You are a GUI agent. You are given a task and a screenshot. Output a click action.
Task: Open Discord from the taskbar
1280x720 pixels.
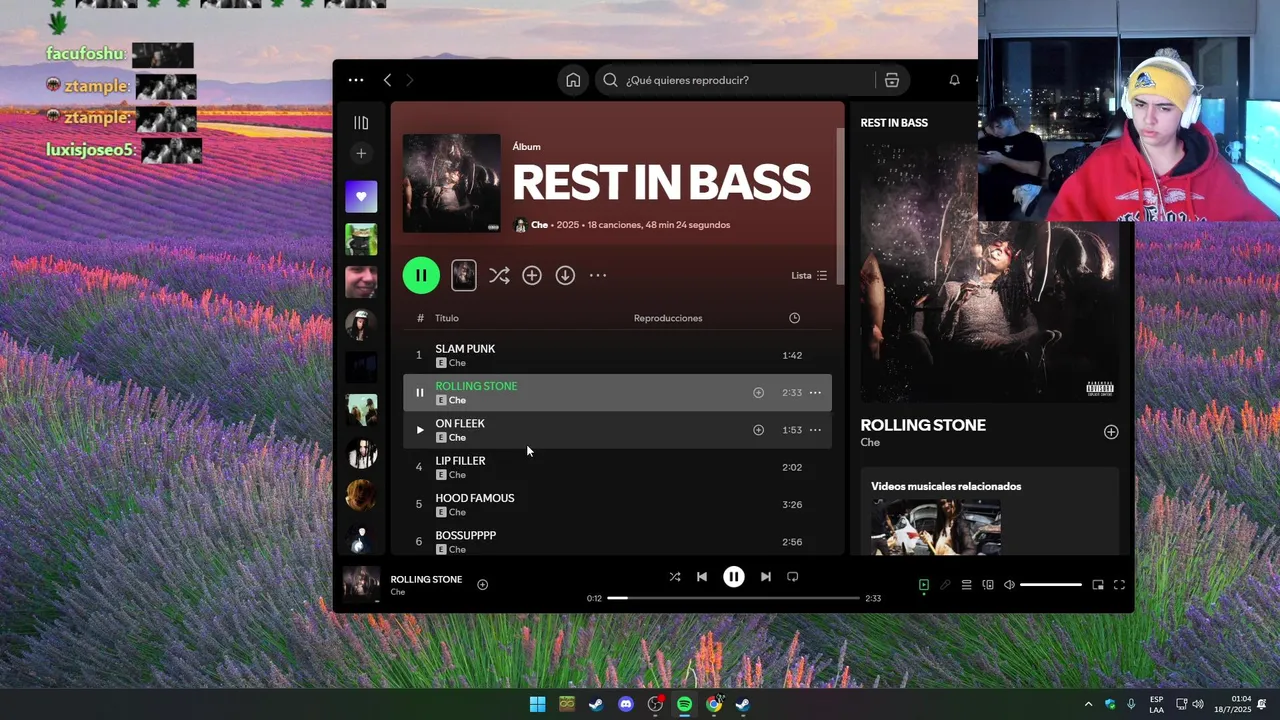626,704
